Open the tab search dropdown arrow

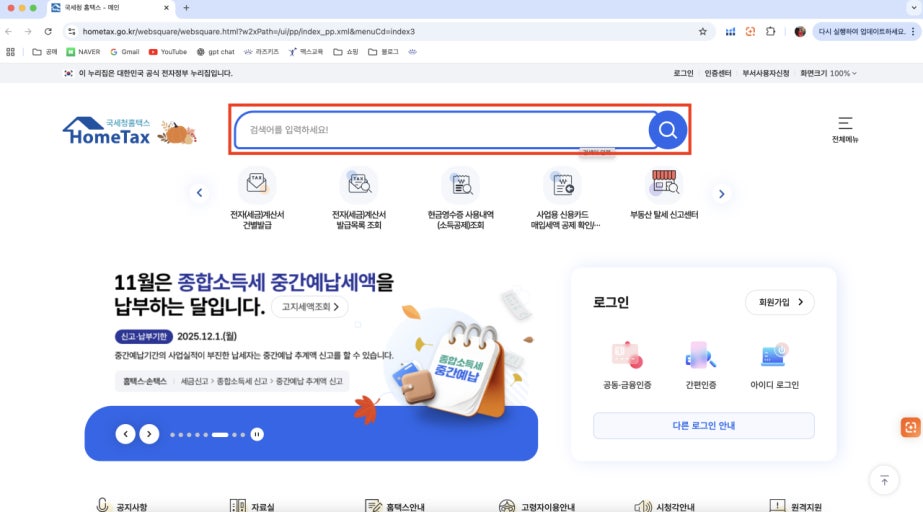pyautogui.click(x=914, y=8)
